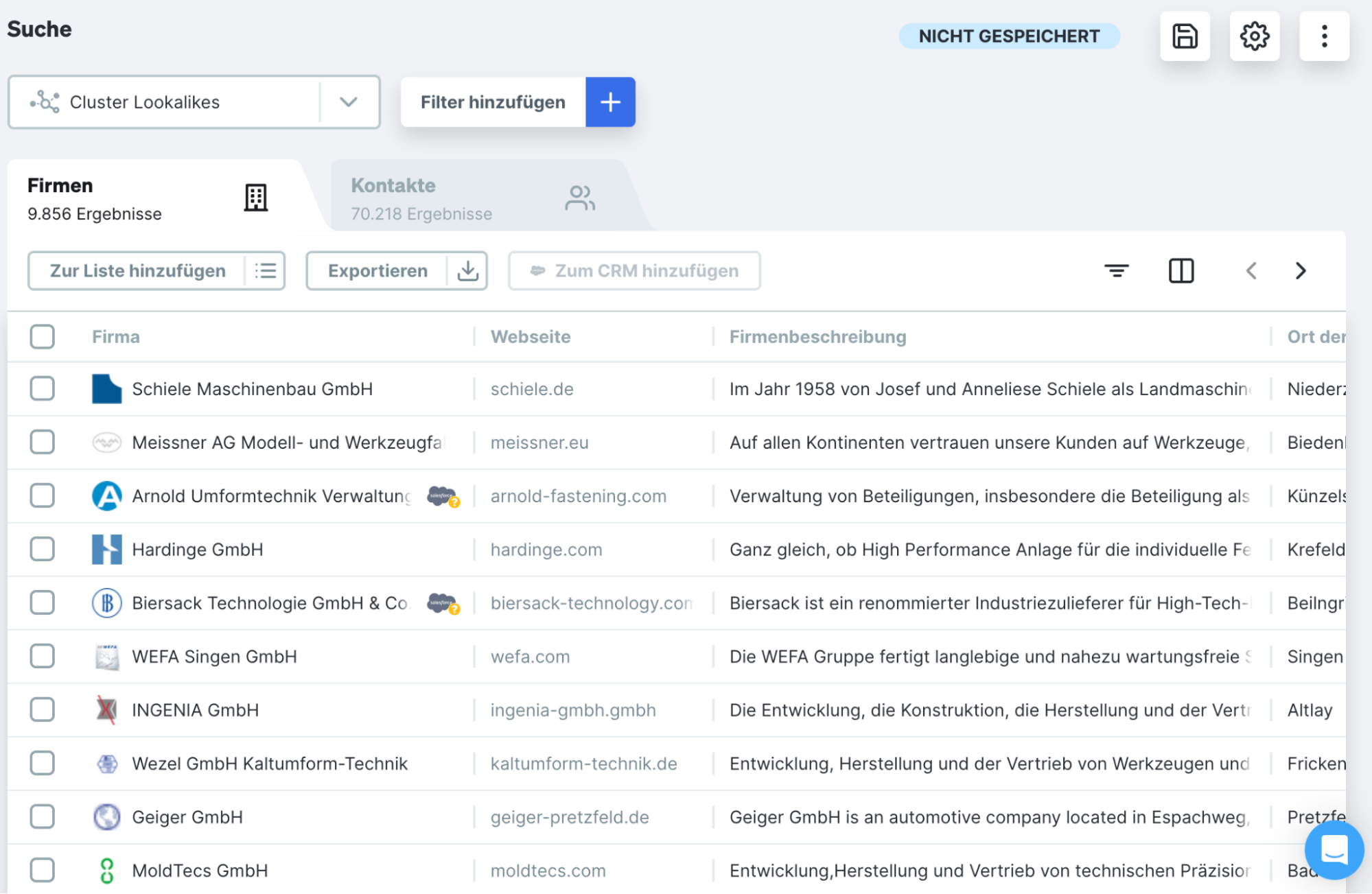This screenshot has width=1372, height=894.
Task: Click the Firmenbeschreibung column header
Action: [817, 337]
